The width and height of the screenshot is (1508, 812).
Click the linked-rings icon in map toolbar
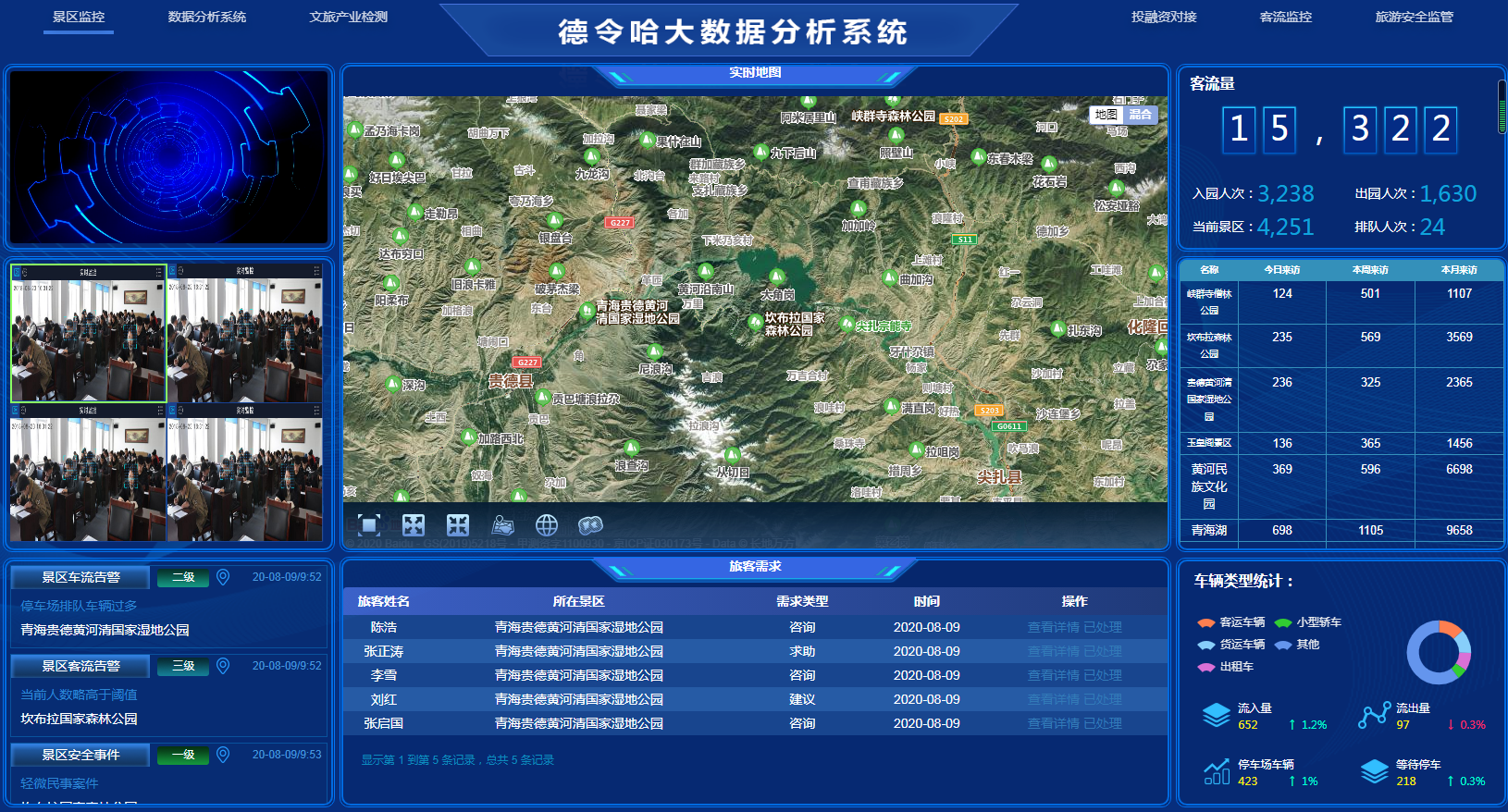click(x=590, y=525)
